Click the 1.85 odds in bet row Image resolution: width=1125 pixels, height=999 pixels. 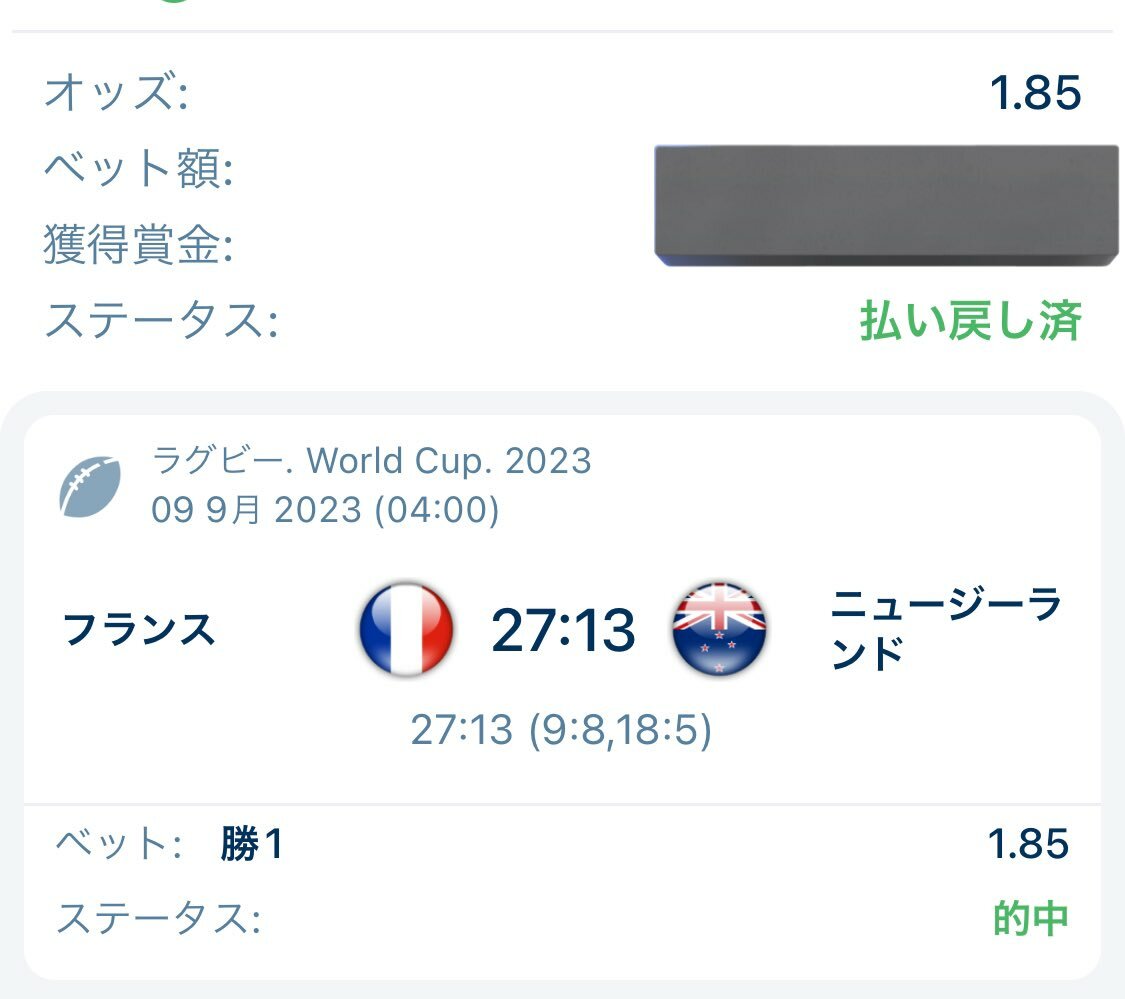(x=1028, y=843)
